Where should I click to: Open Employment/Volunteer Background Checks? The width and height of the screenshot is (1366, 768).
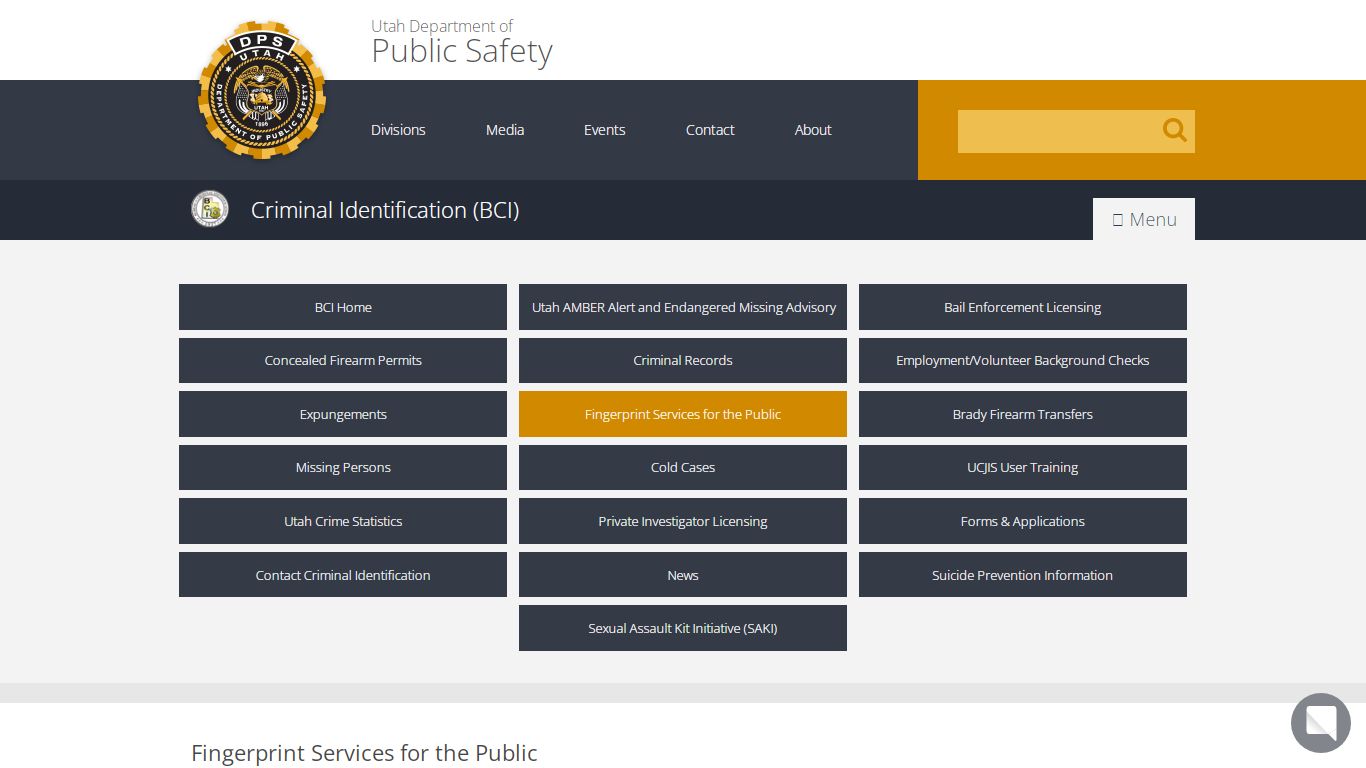(x=1023, y=360)
